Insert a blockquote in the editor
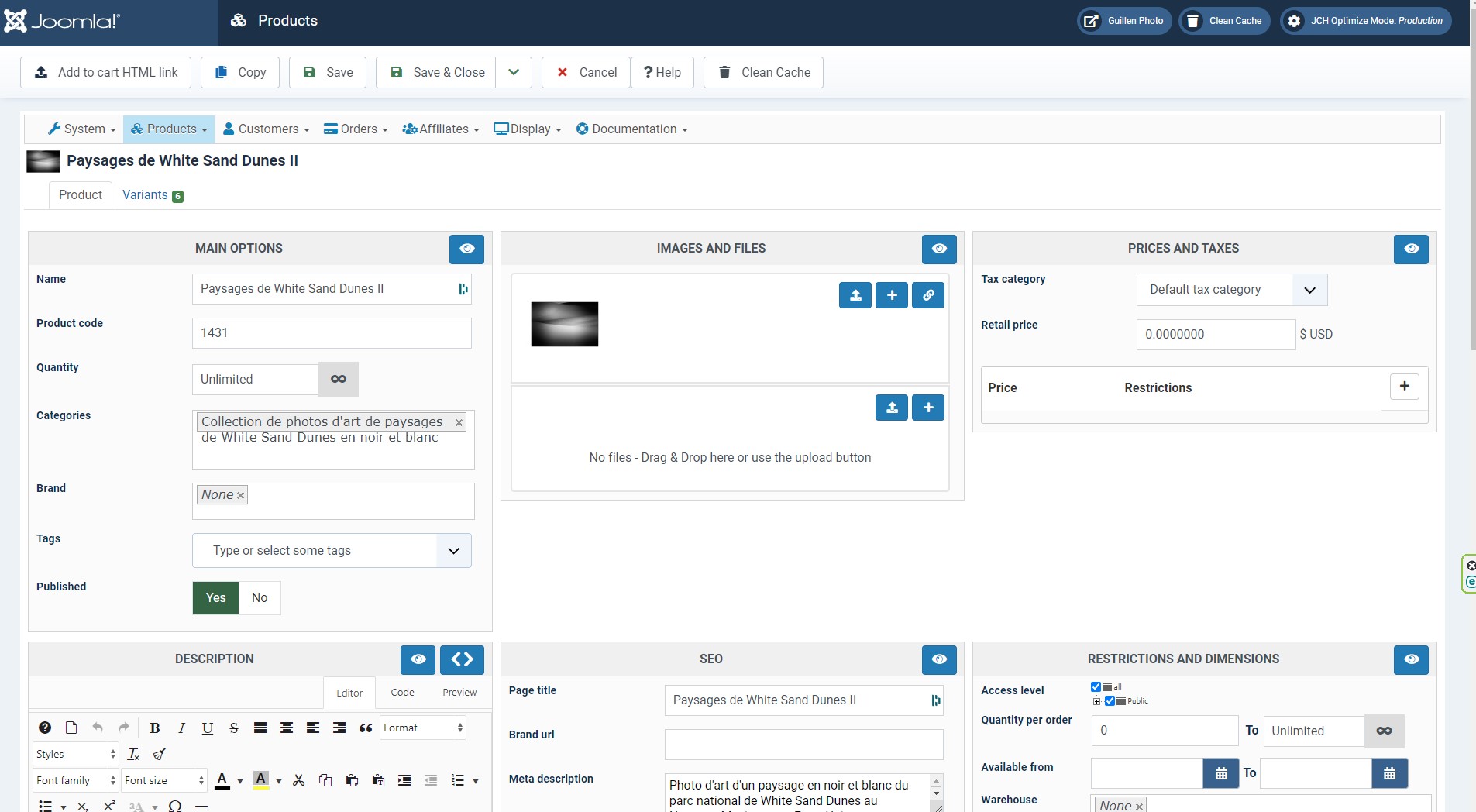The image size is (1476, 812). (366, 728)
